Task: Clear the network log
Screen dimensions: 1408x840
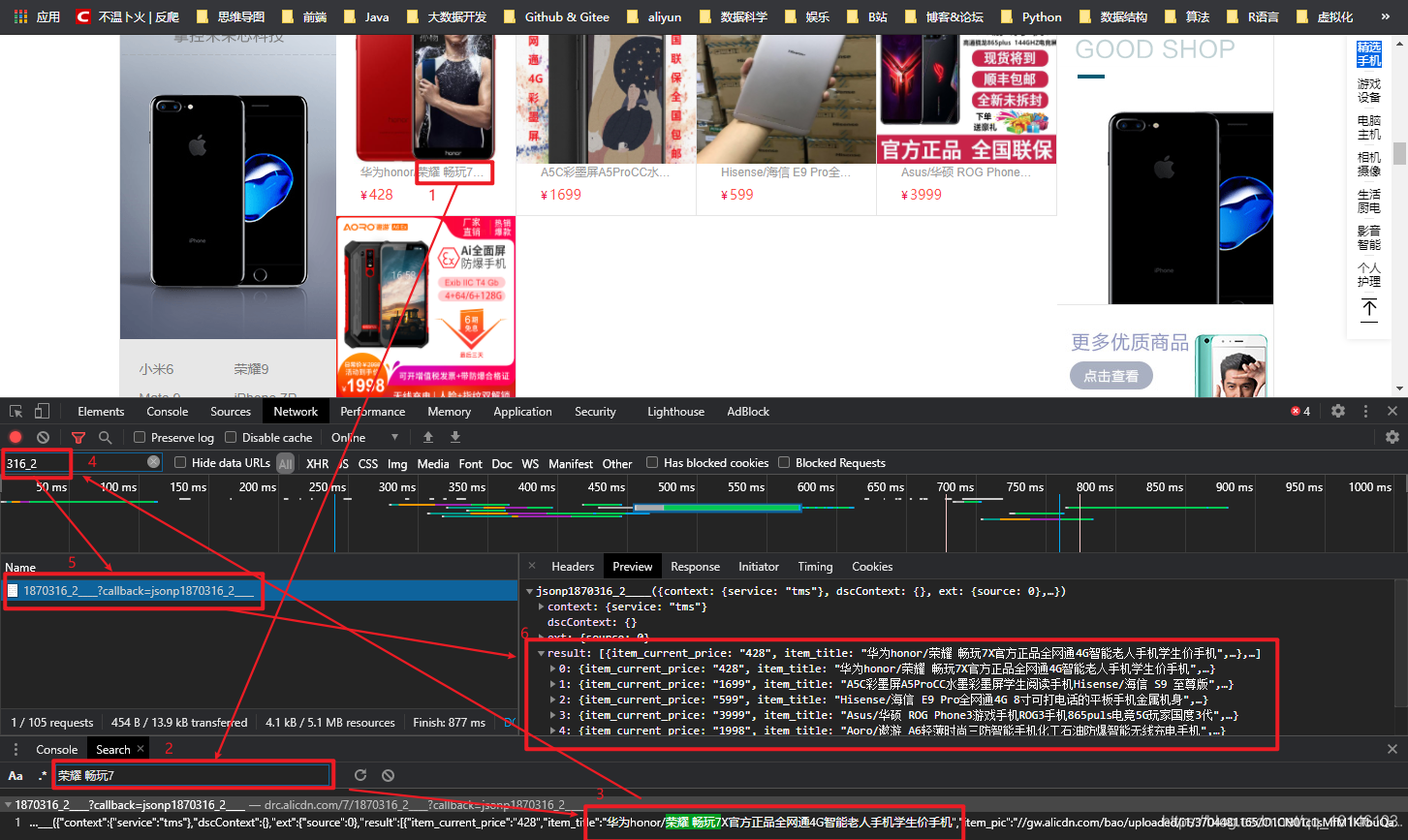Action: (x=43, y=437)
